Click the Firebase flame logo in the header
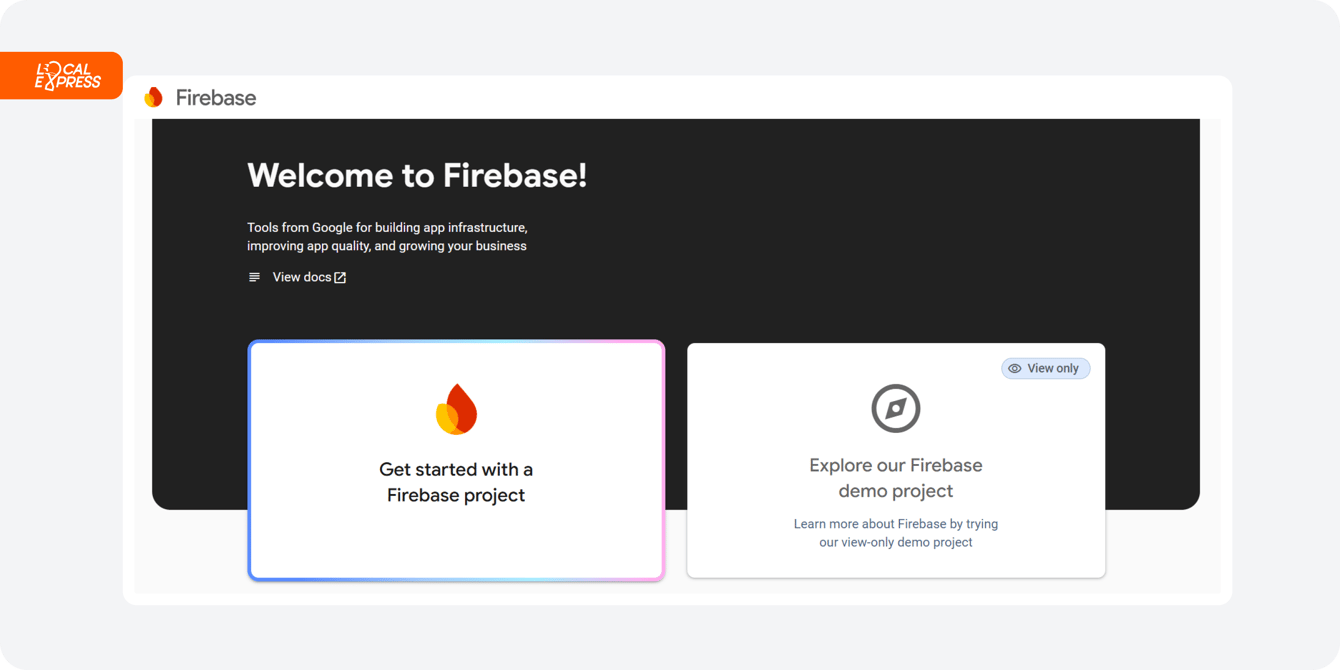The height and width of the screenshot is (670, 1340). pos(153,97)
